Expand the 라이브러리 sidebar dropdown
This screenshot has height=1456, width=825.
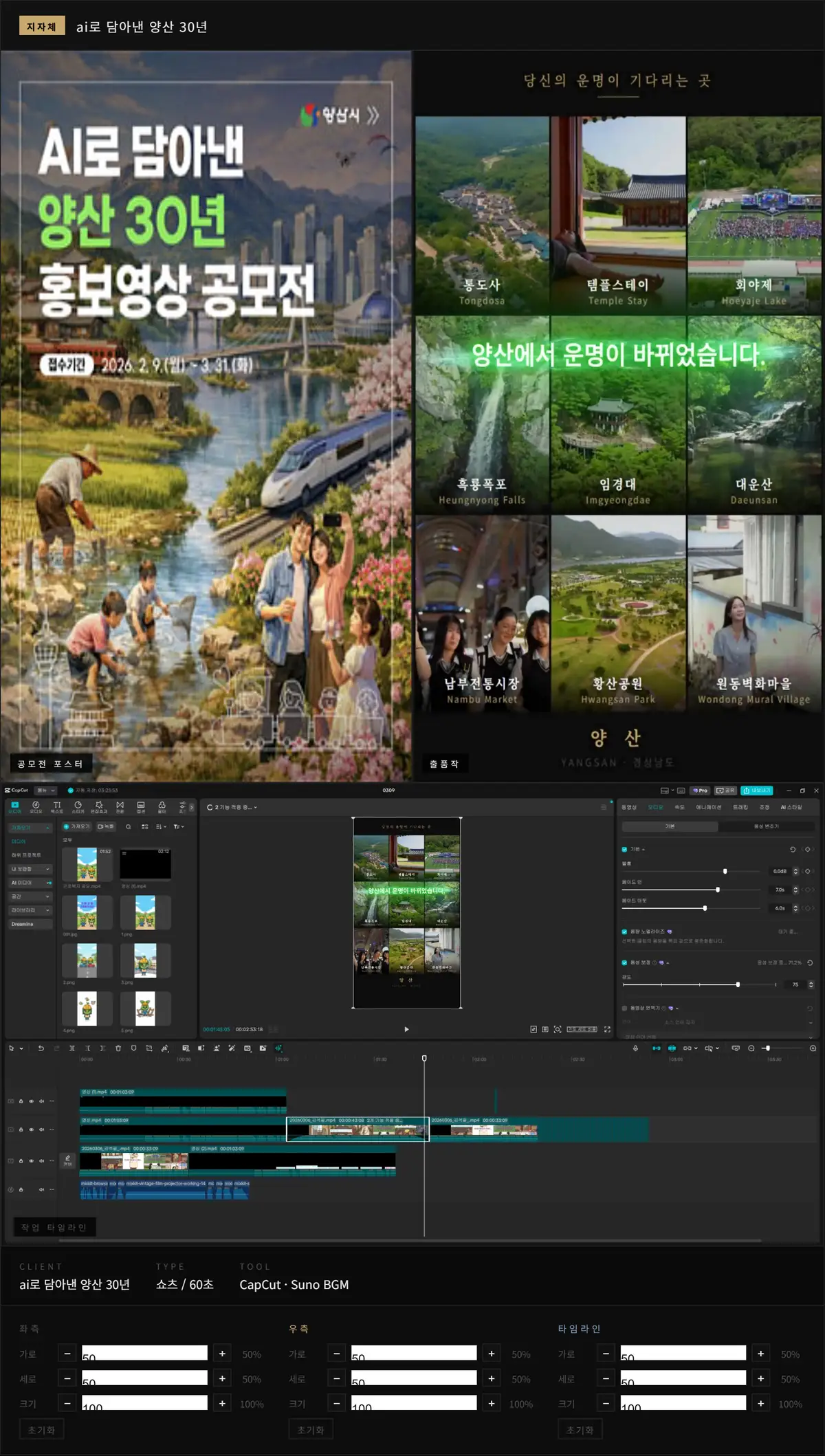click(x=30, y=910)
